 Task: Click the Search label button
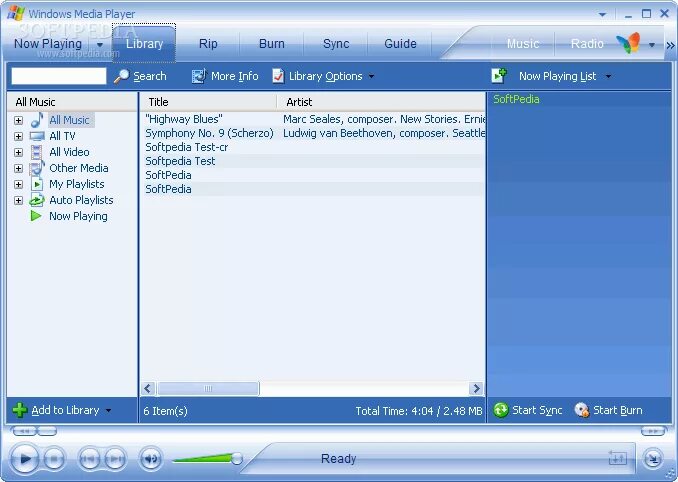pos(150,77)
